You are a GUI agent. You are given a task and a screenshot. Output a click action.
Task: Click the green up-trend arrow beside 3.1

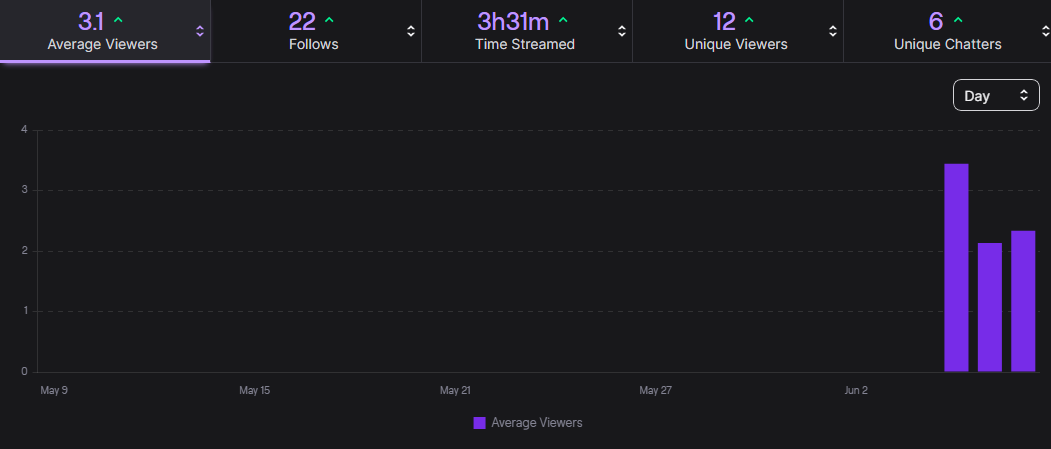[x=119, y=21]
